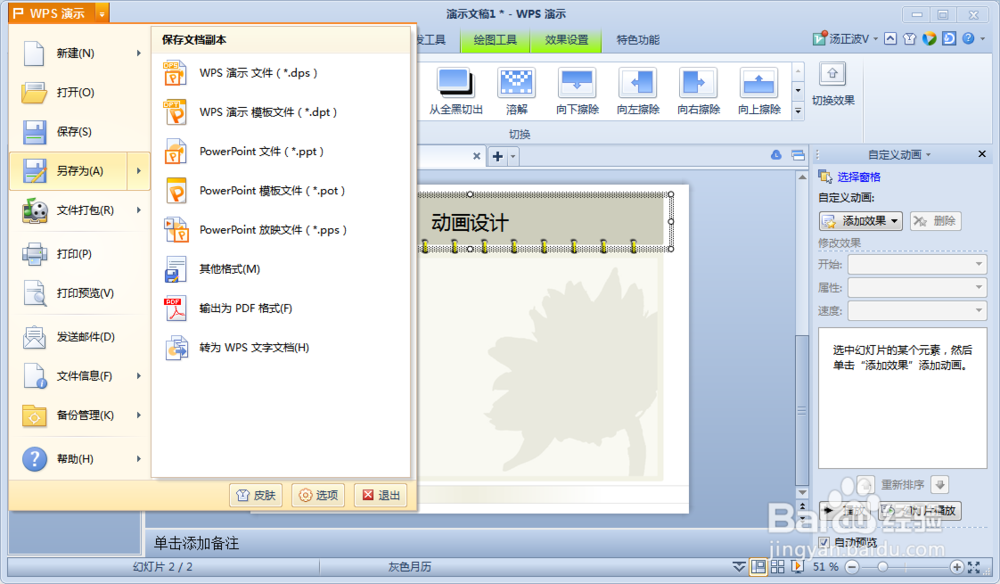
Task: Expand the 帮助(H) submenu arrow
Action: (x=138, y=459)
